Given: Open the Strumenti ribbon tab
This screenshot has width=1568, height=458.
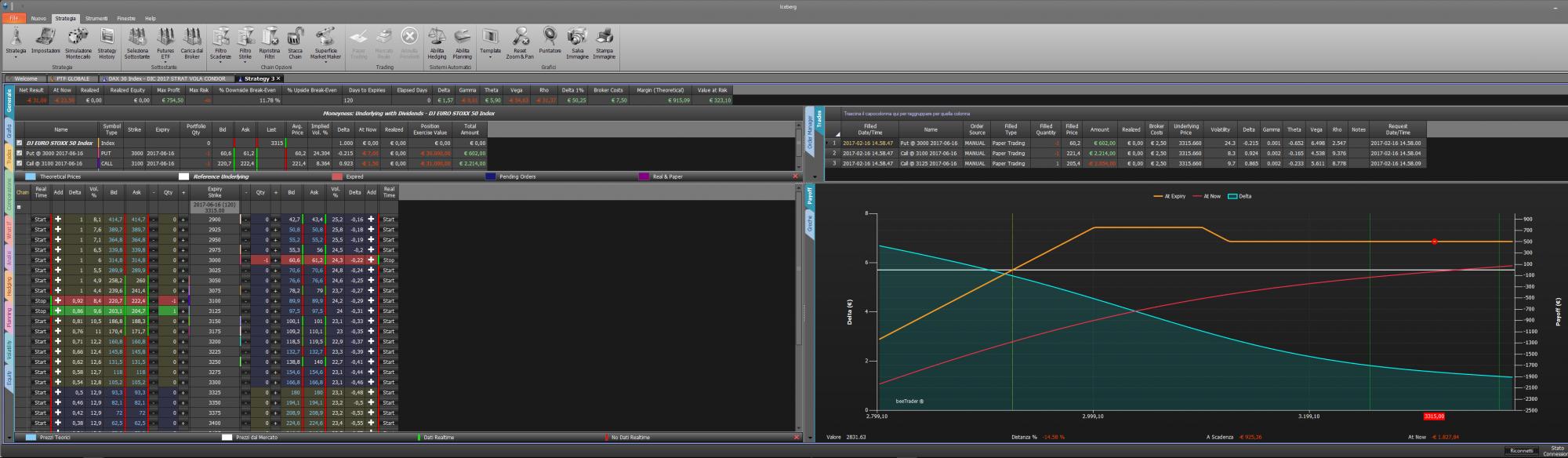Looking at the screenshot, I should 96,18.
